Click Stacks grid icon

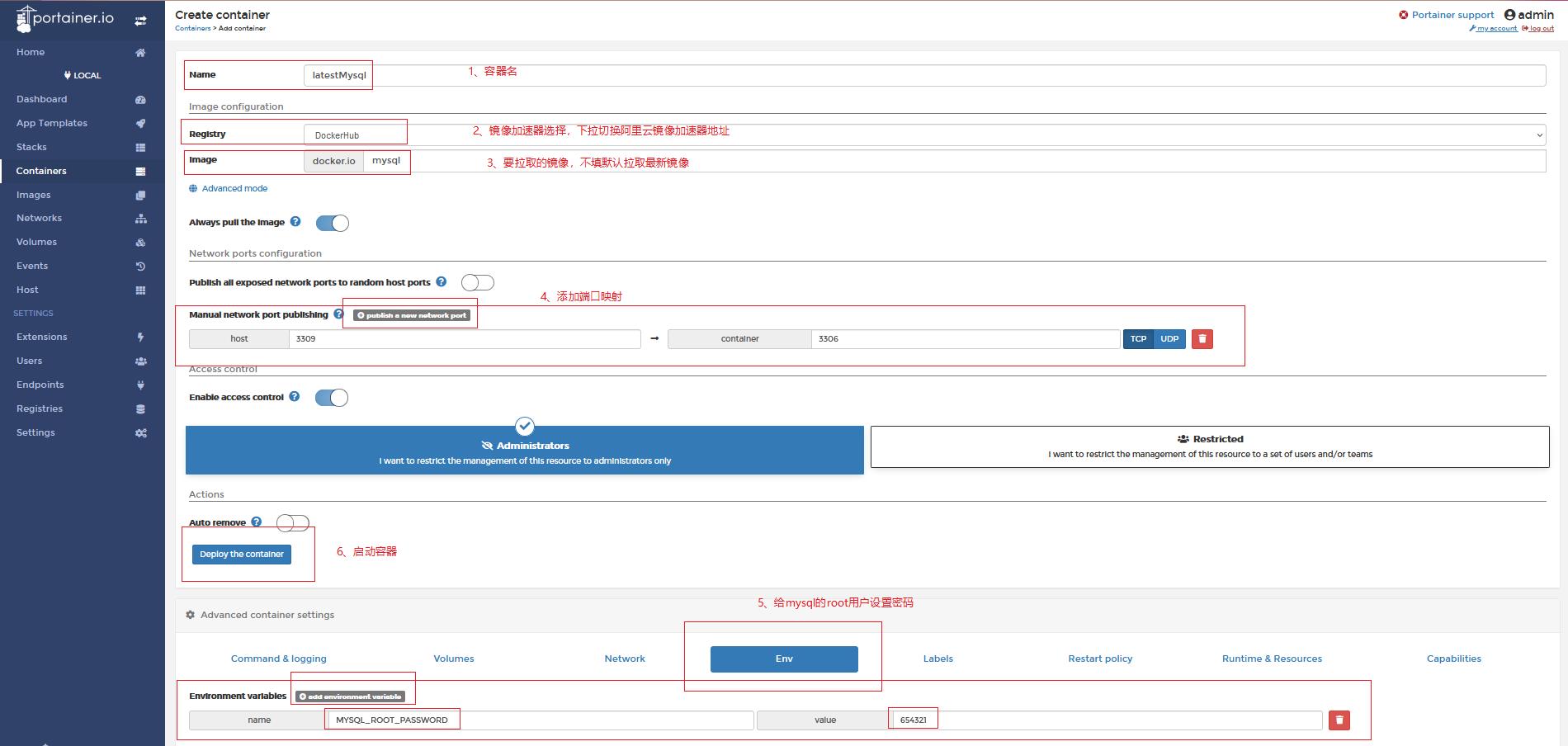tap(140, 148)
